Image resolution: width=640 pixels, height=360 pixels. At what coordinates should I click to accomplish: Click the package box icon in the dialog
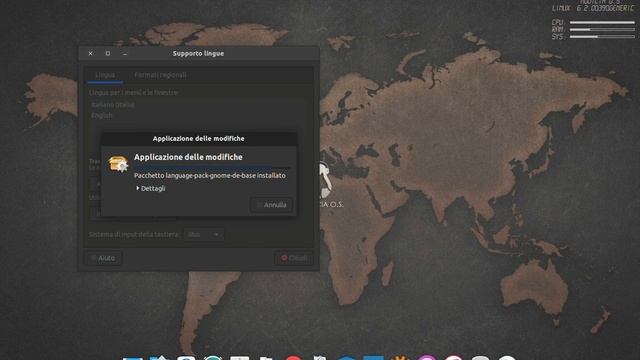tap(118, 164)
